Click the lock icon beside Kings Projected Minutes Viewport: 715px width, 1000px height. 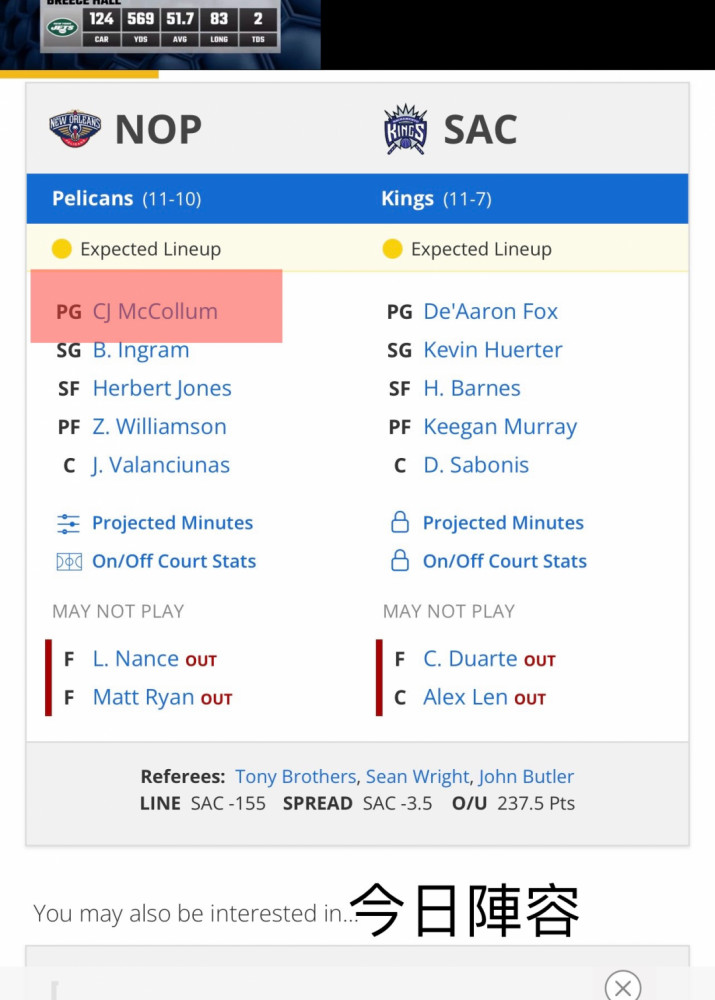pos(400,522)
